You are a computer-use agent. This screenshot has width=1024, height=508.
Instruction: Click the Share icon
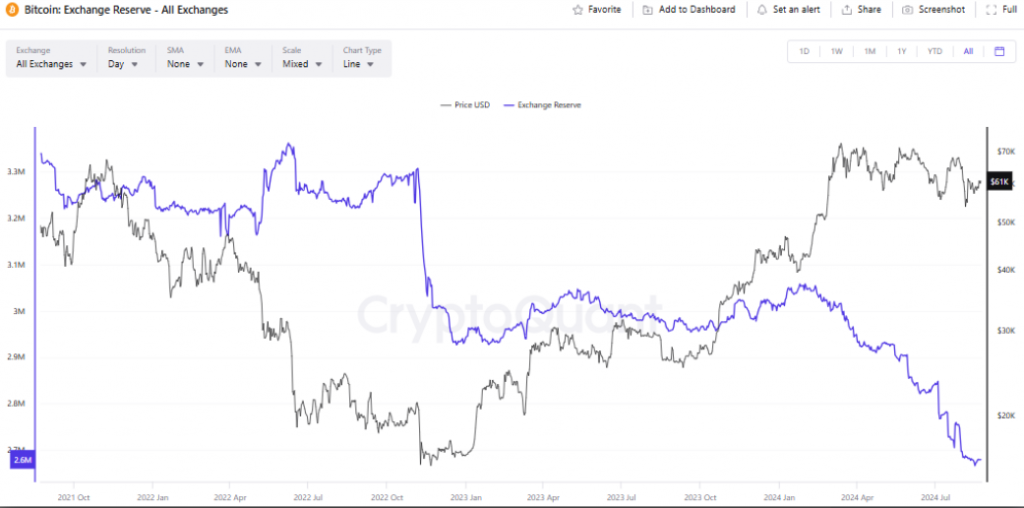846,10
